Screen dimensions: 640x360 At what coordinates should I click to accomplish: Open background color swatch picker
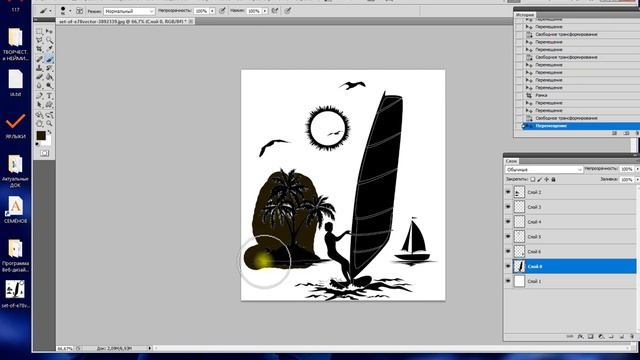click(48, 142)
